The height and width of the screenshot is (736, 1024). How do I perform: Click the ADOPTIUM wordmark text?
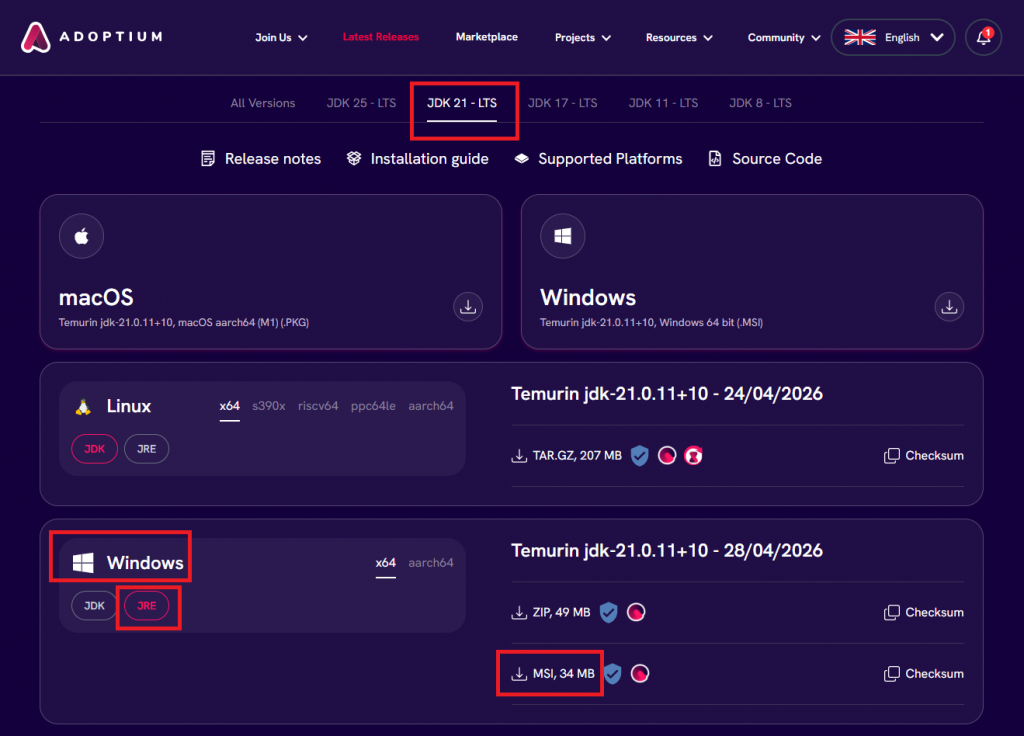click(111, 37)
